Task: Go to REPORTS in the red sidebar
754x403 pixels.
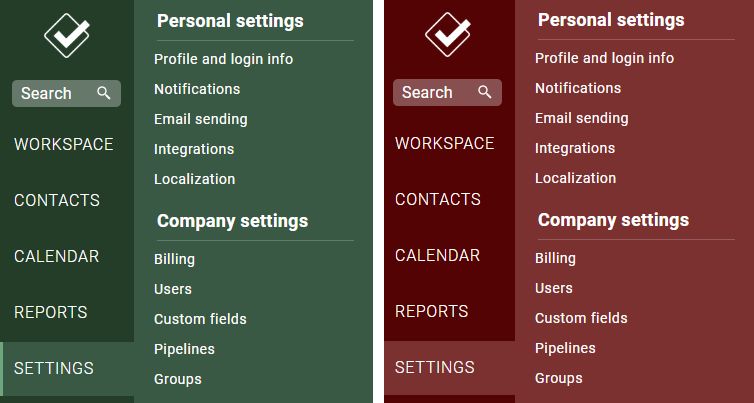Action: pyautogui.click(x=431, y=311)
